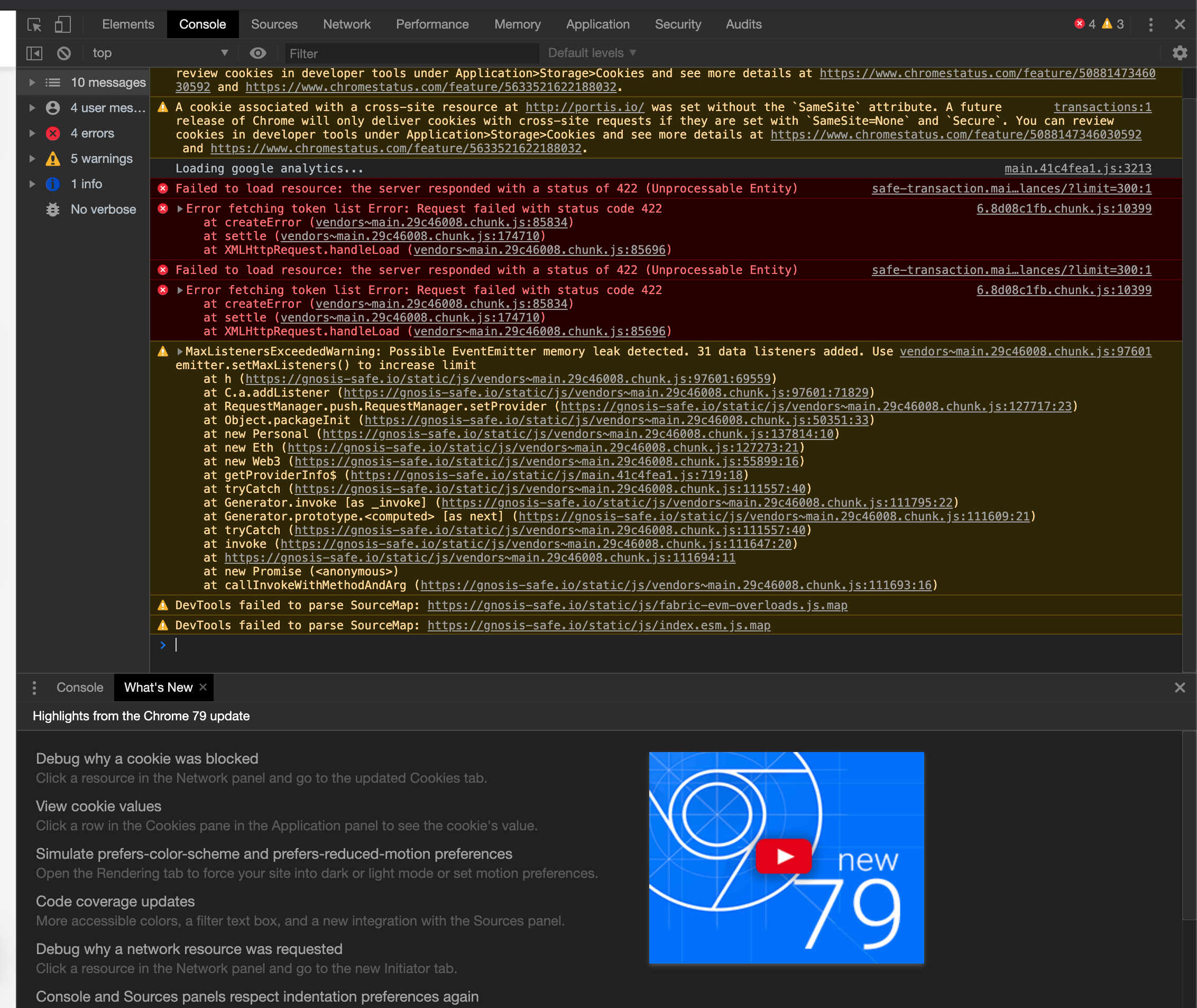Go to the Audits tab
Screen dimensions: 1197x1008
coord(743,24)
